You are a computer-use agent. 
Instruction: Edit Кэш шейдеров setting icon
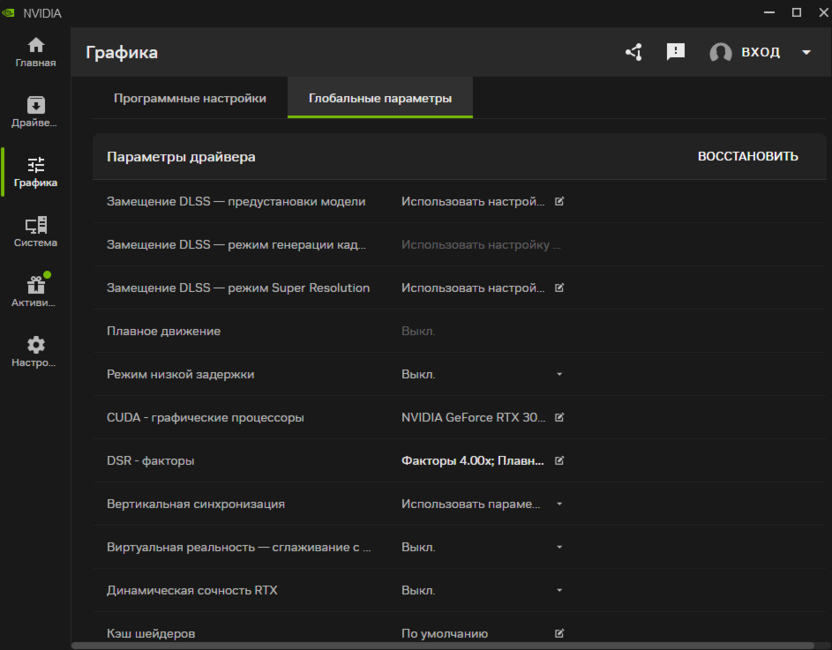coord(559,633)
